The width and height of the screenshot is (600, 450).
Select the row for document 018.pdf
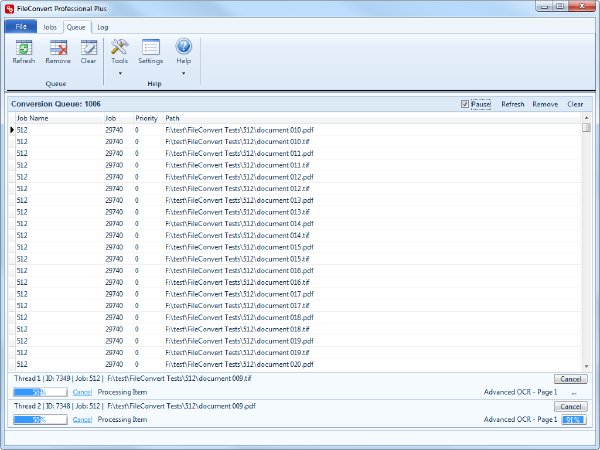tap(295, 317)
